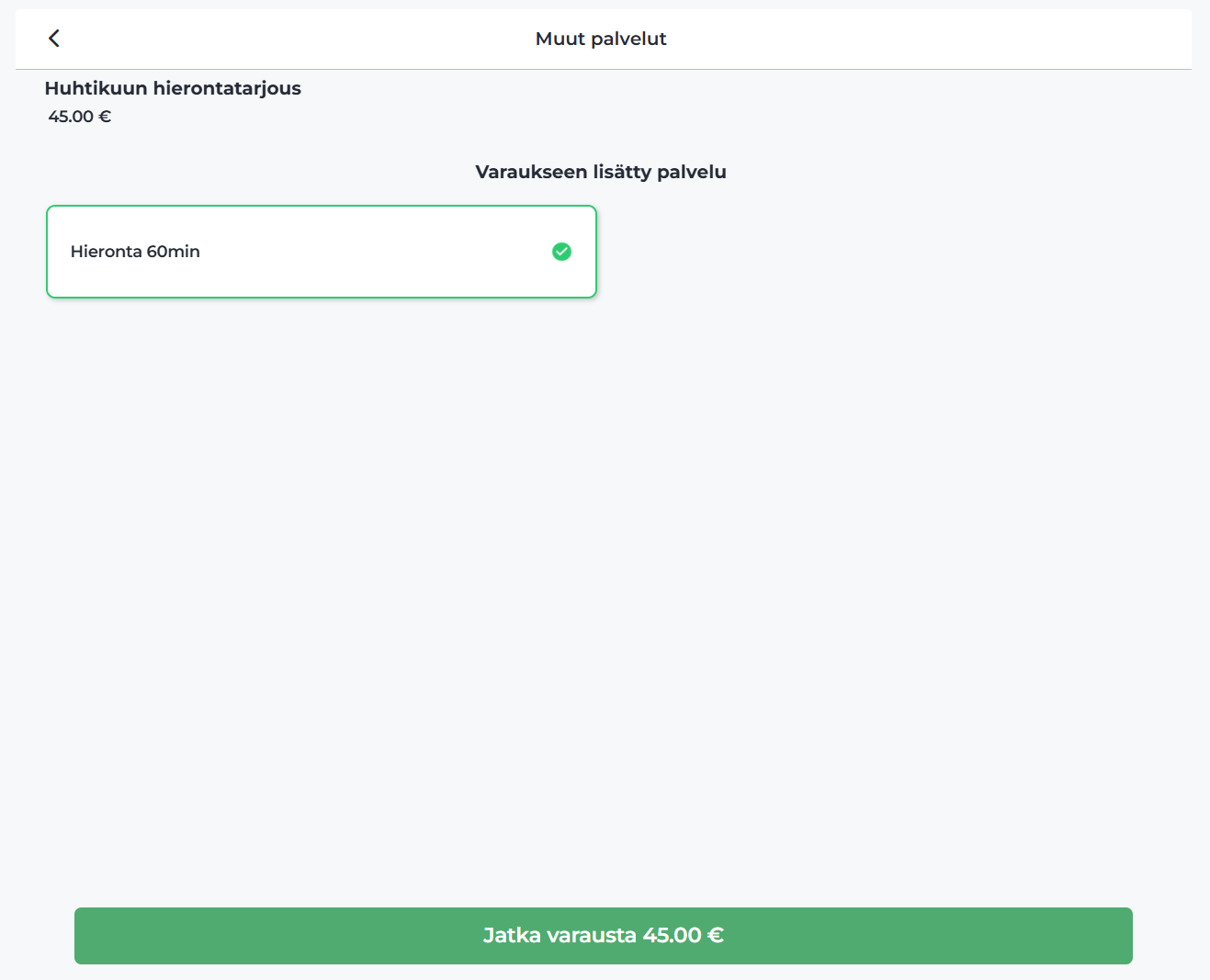Click the 45.00 € price under the offer
The height and width of the screenshot is (980, 1210).
pos(79,117)
